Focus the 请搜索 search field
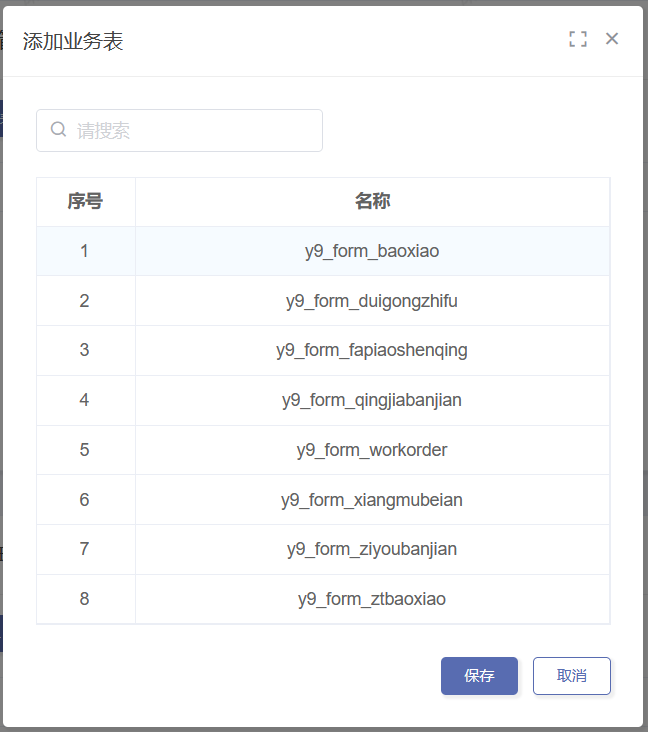The width and height of the screenshot is (648, 732). [179, 130]
